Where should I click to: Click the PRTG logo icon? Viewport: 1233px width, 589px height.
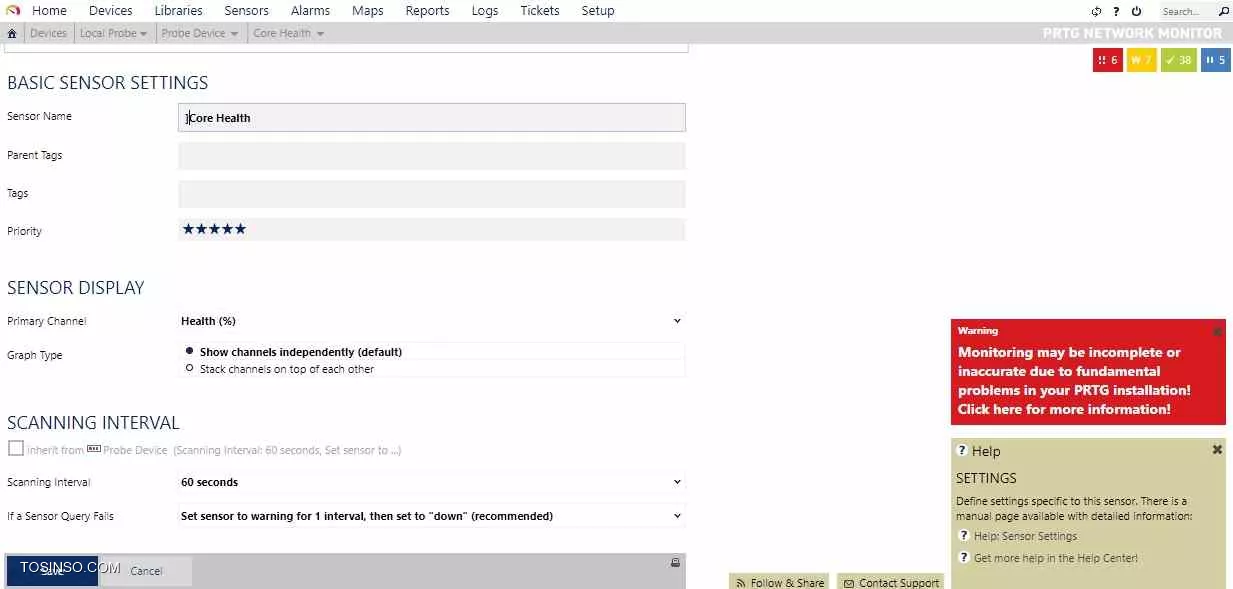(13, 11)
